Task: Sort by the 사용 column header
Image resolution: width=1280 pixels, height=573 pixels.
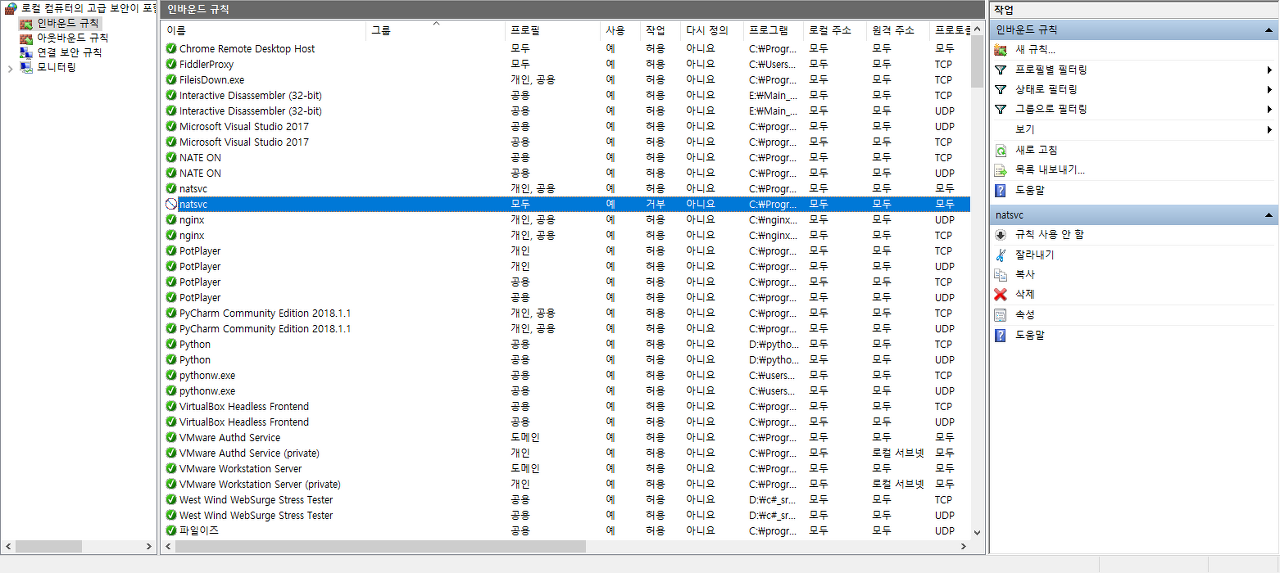Action: click(621, 31)
